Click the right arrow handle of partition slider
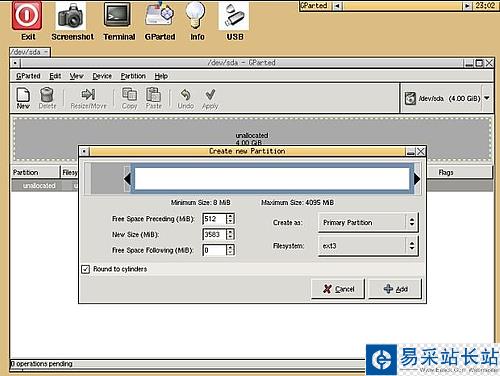The image size is (500, 376). tap(417, 179)
